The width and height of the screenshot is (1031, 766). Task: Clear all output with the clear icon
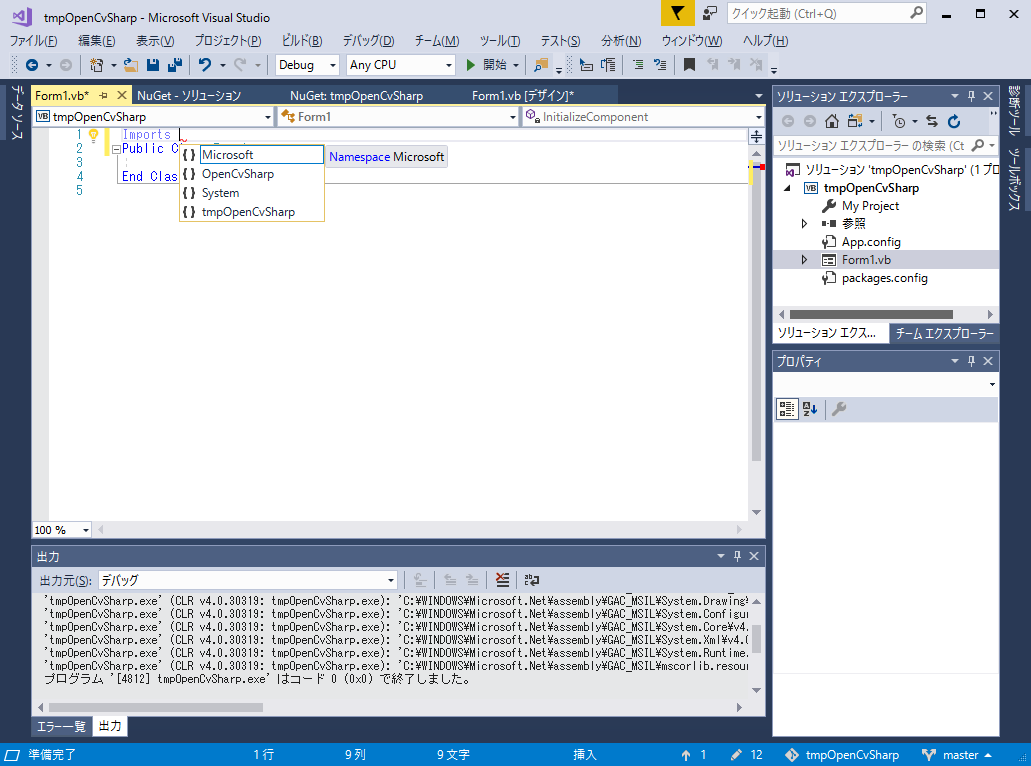click(x=502, y=580)
